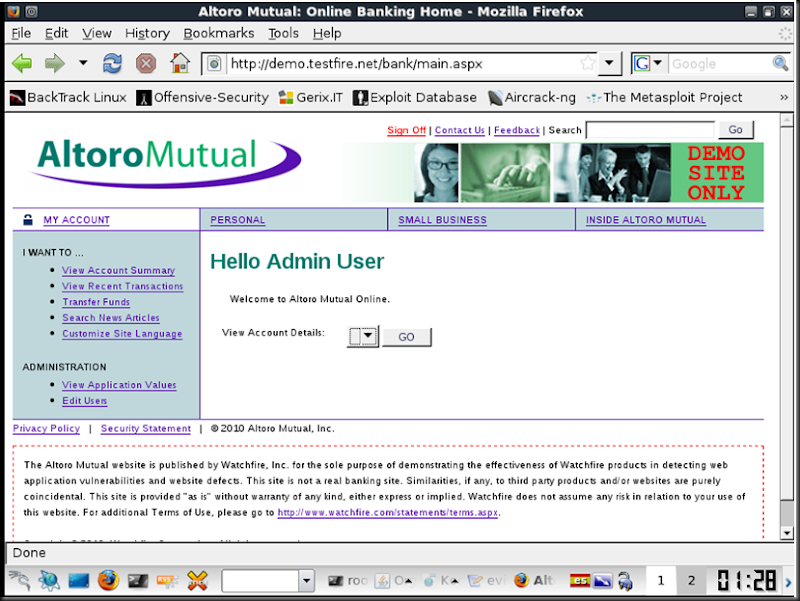Viewport: 800px width, 601px height.
Task: Reload the page with the refresh icon
Action: click(x=112, y=64)
